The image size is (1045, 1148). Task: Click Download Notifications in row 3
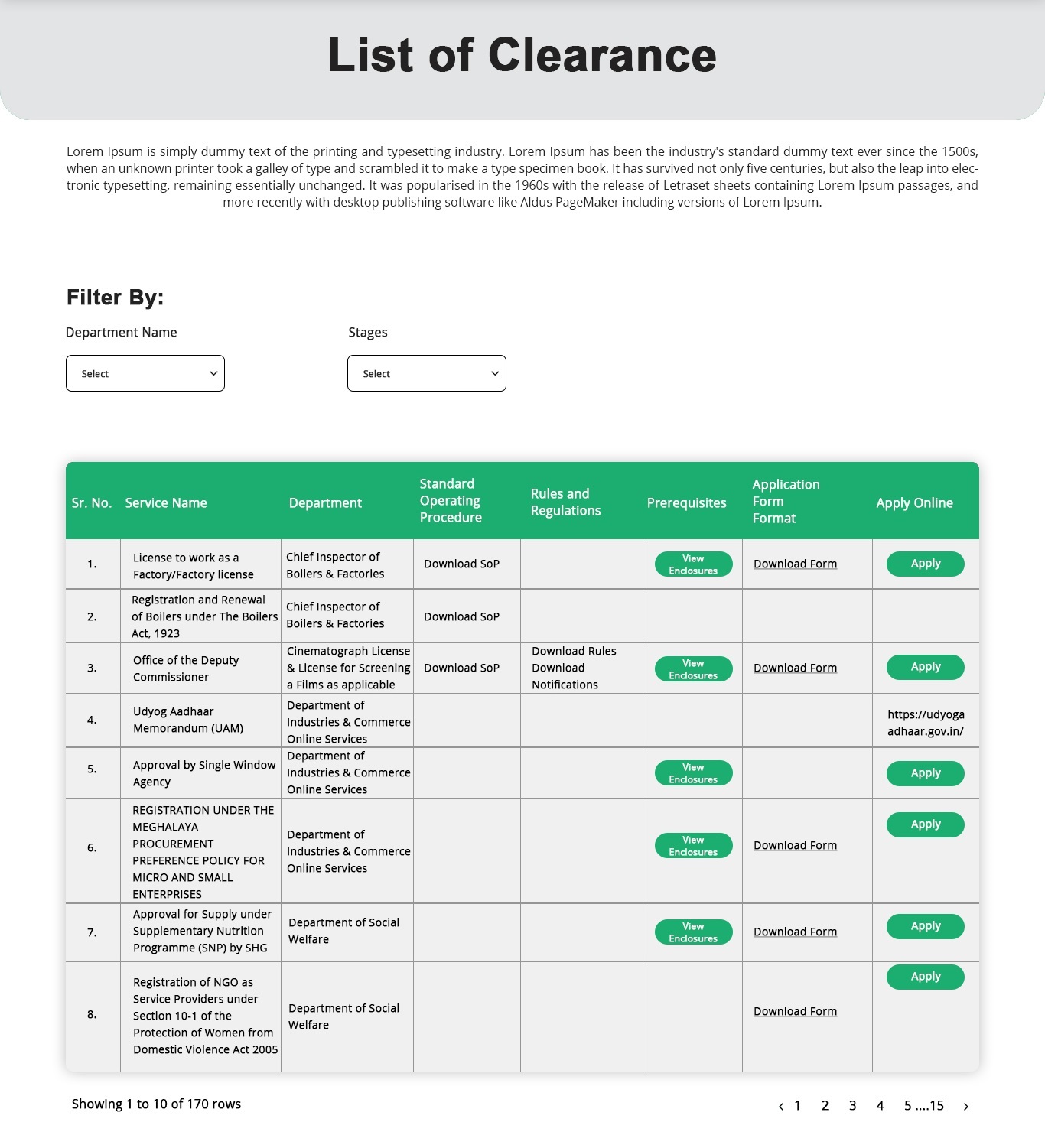pos(565,676)
